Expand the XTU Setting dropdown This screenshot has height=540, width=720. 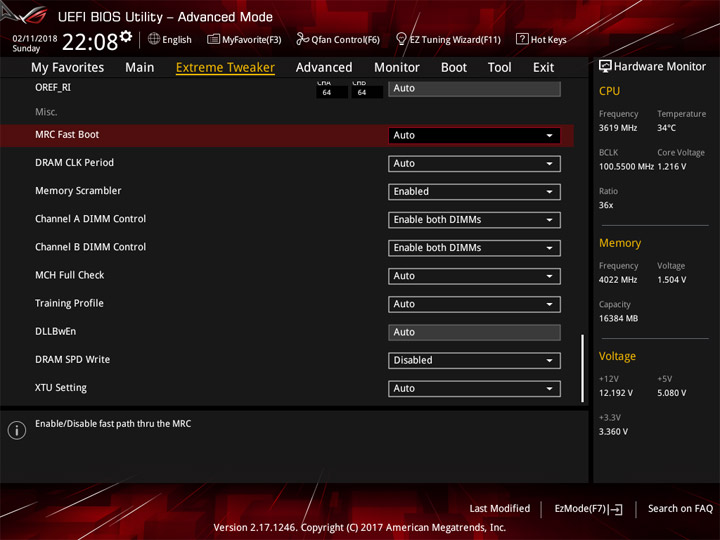point(474,388)
